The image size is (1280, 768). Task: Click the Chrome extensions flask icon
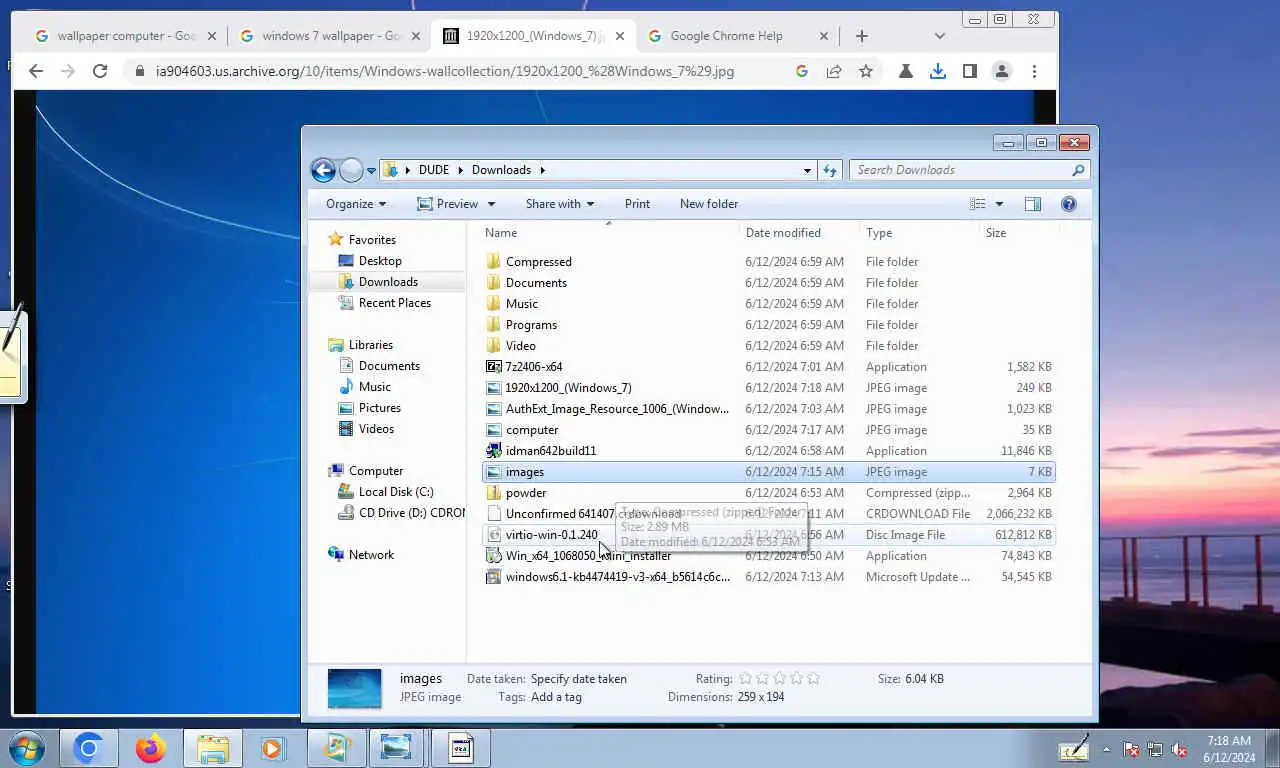(906, 71)
